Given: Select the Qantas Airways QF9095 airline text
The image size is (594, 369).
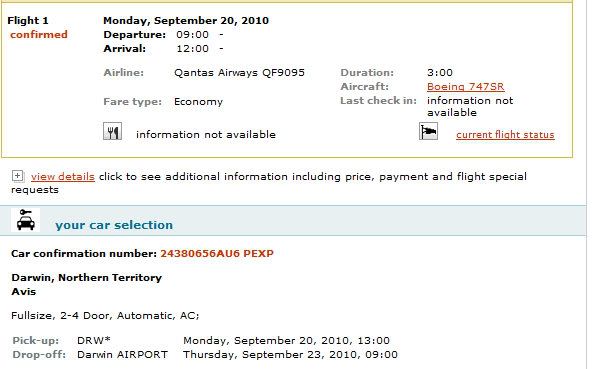Looking at the screenshot, I should (239, 72).
